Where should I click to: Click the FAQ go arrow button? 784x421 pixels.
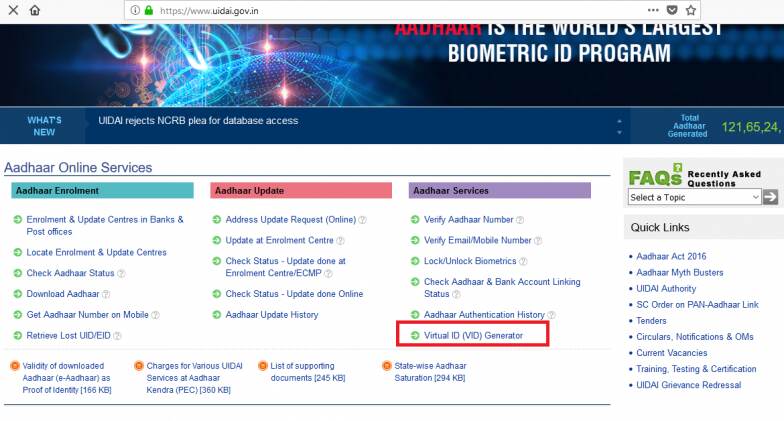click(770, 197)
